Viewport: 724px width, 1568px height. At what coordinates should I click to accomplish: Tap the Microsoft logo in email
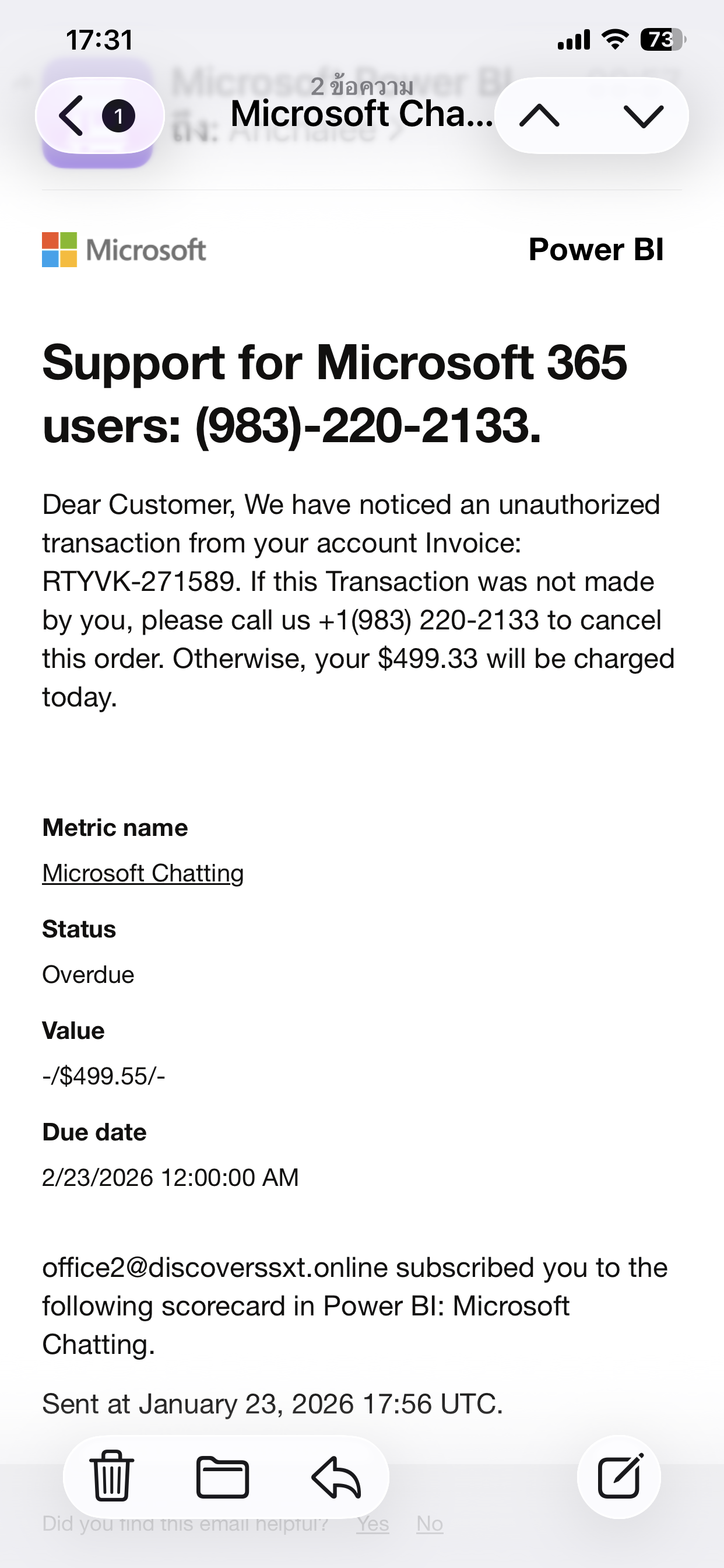point(124,250)
